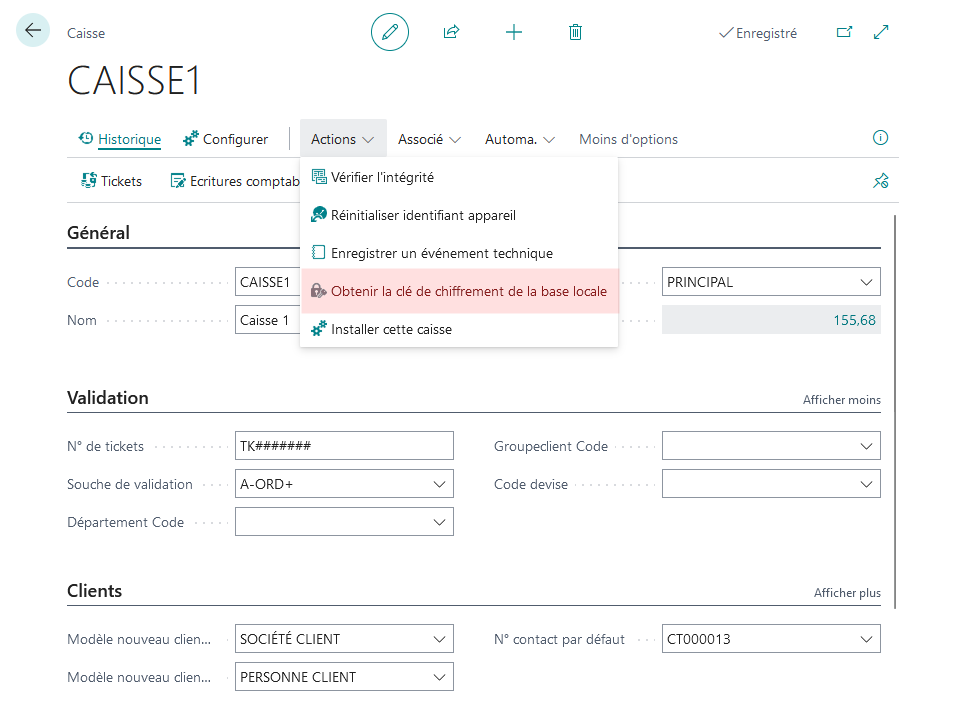Select Réinitialiser identifiant appareil
Image resolution: width=966 pixels, height=720 pixels.
coord(459,215)
